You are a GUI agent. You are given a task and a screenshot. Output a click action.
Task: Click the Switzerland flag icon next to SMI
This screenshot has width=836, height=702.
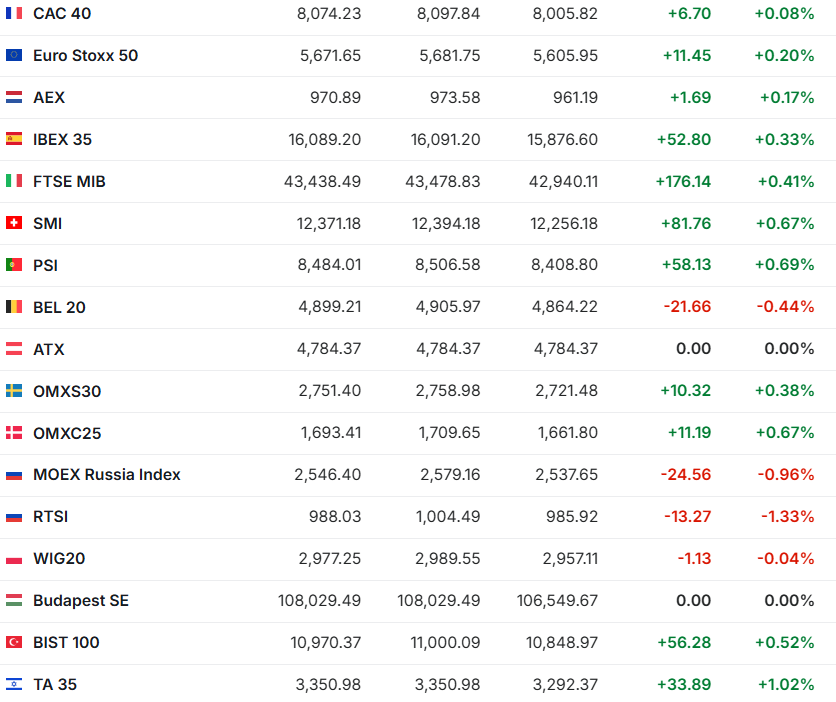14,224
